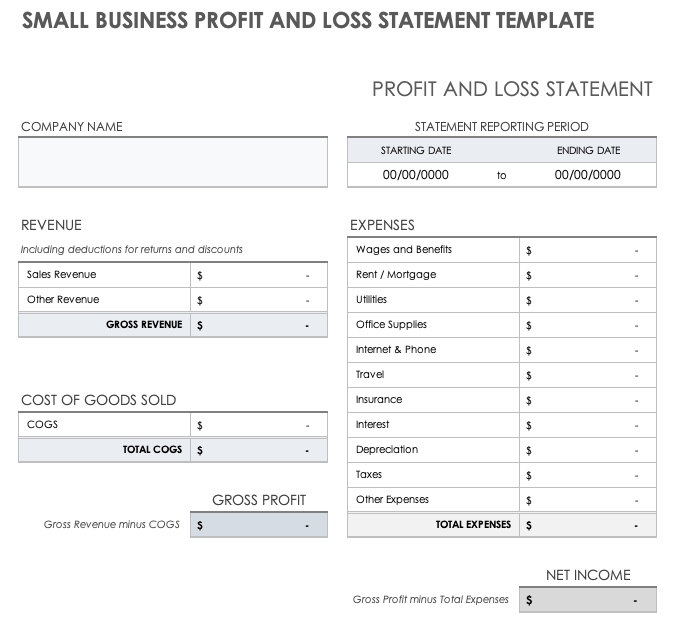Click the COGS amount cell
Image resolution: width=675 pixels, height=636 pixels.
[258, 425]
